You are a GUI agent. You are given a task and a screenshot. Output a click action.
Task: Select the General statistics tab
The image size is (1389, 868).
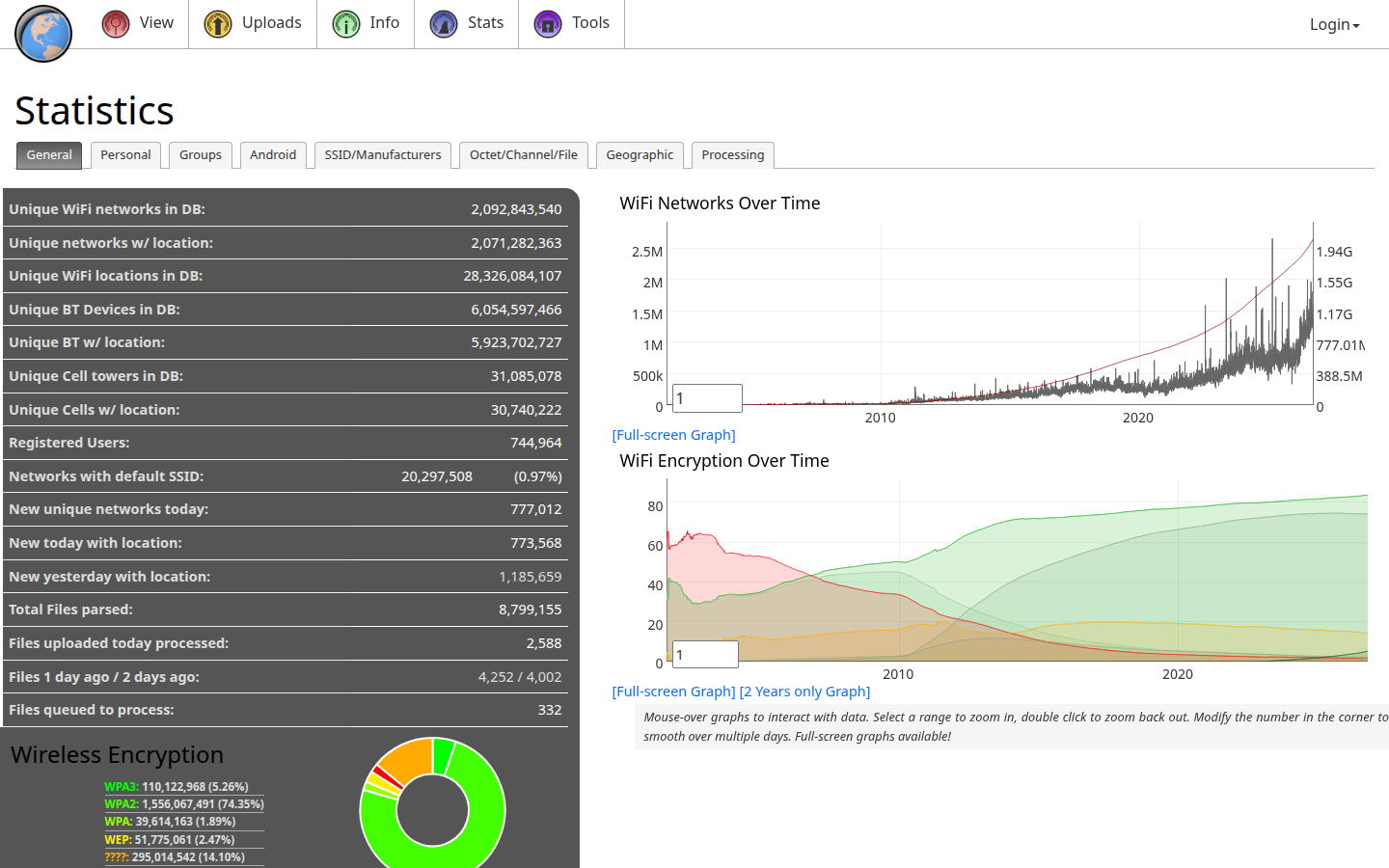pyautogui.click(x=49, y=155)
